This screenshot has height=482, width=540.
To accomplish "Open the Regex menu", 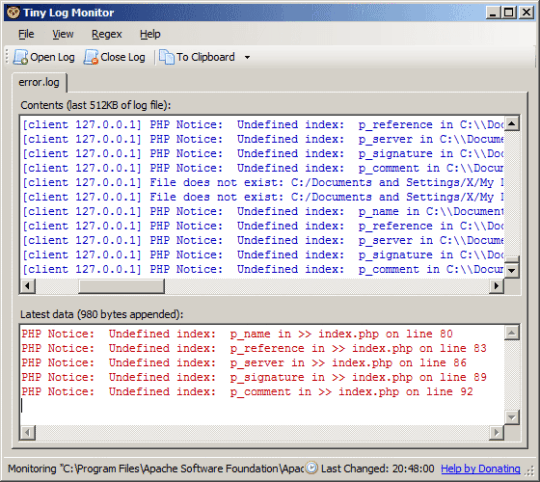I will click(107, 34).
